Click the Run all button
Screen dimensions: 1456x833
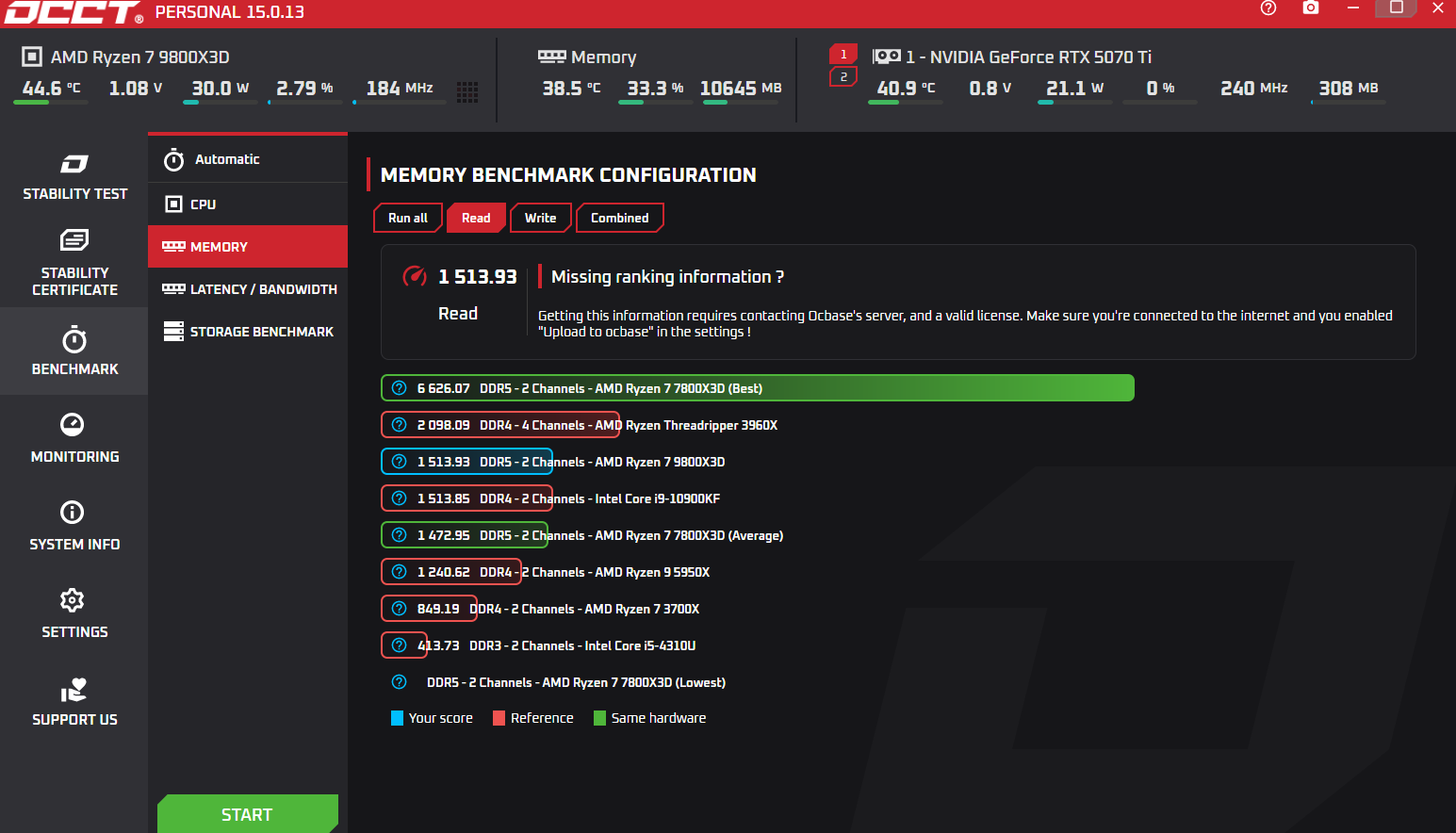click(408, 218)
